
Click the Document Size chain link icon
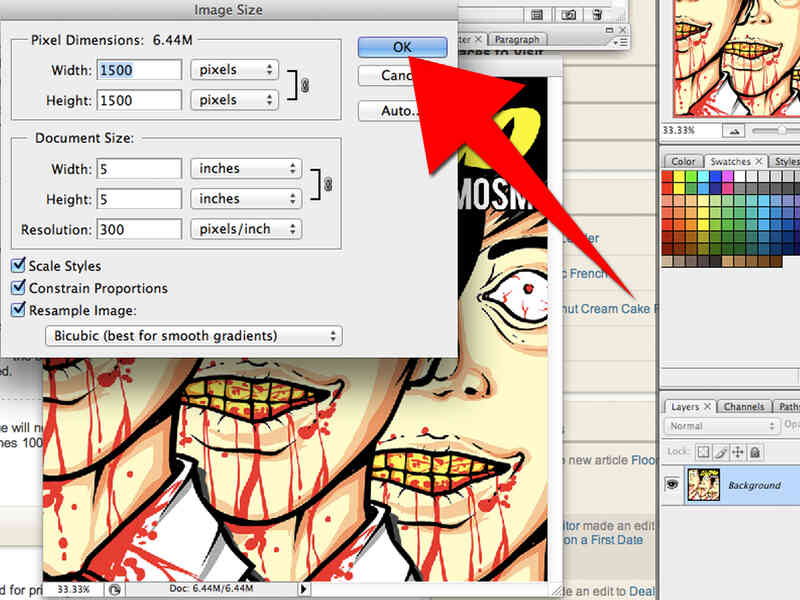(328, 184)
